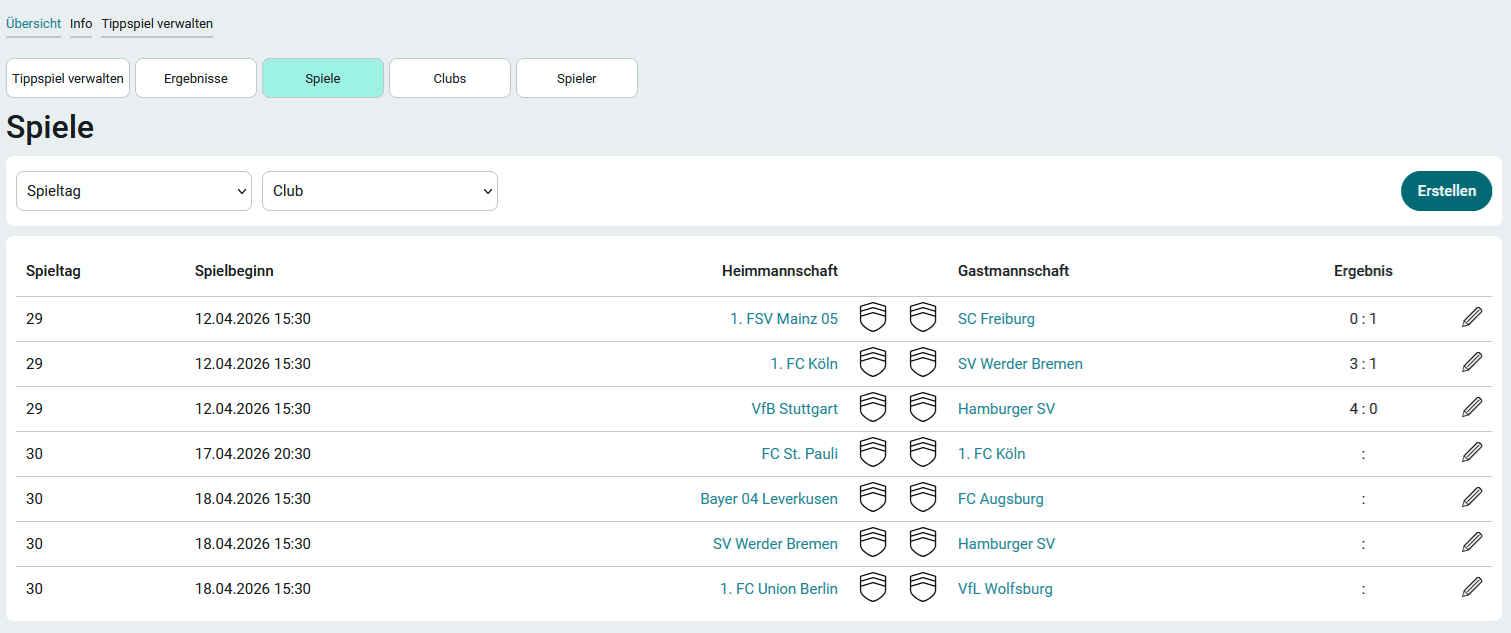Edit the 1. FC Köln vs Werder Bremen match
The image size is (1511, 633).
click(x=1472, y=363)
